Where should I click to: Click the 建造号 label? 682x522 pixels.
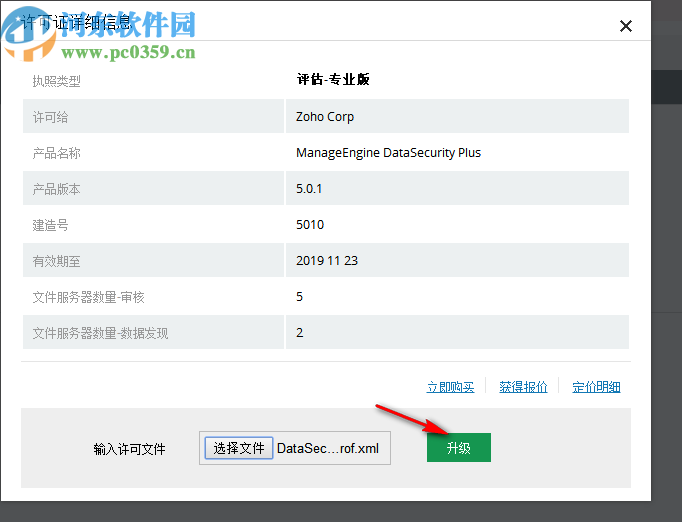pyautogui.click(x=50, y=225)
